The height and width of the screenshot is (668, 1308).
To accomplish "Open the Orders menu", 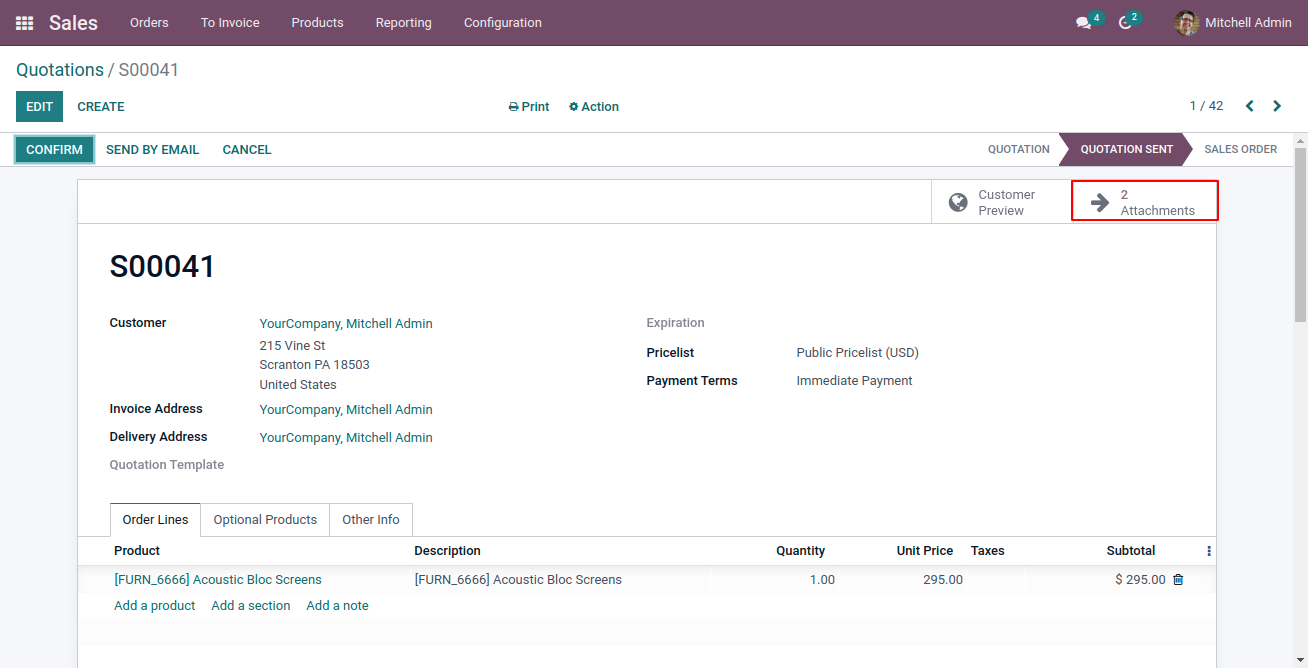I will (149, 23).
